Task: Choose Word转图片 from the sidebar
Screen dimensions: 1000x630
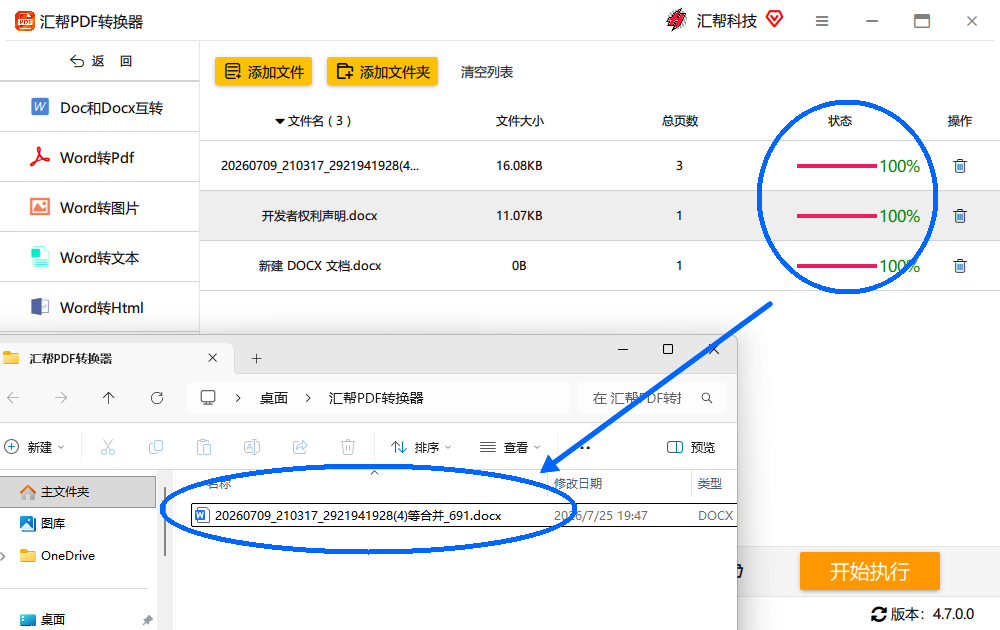Action: tap(99, 207)
